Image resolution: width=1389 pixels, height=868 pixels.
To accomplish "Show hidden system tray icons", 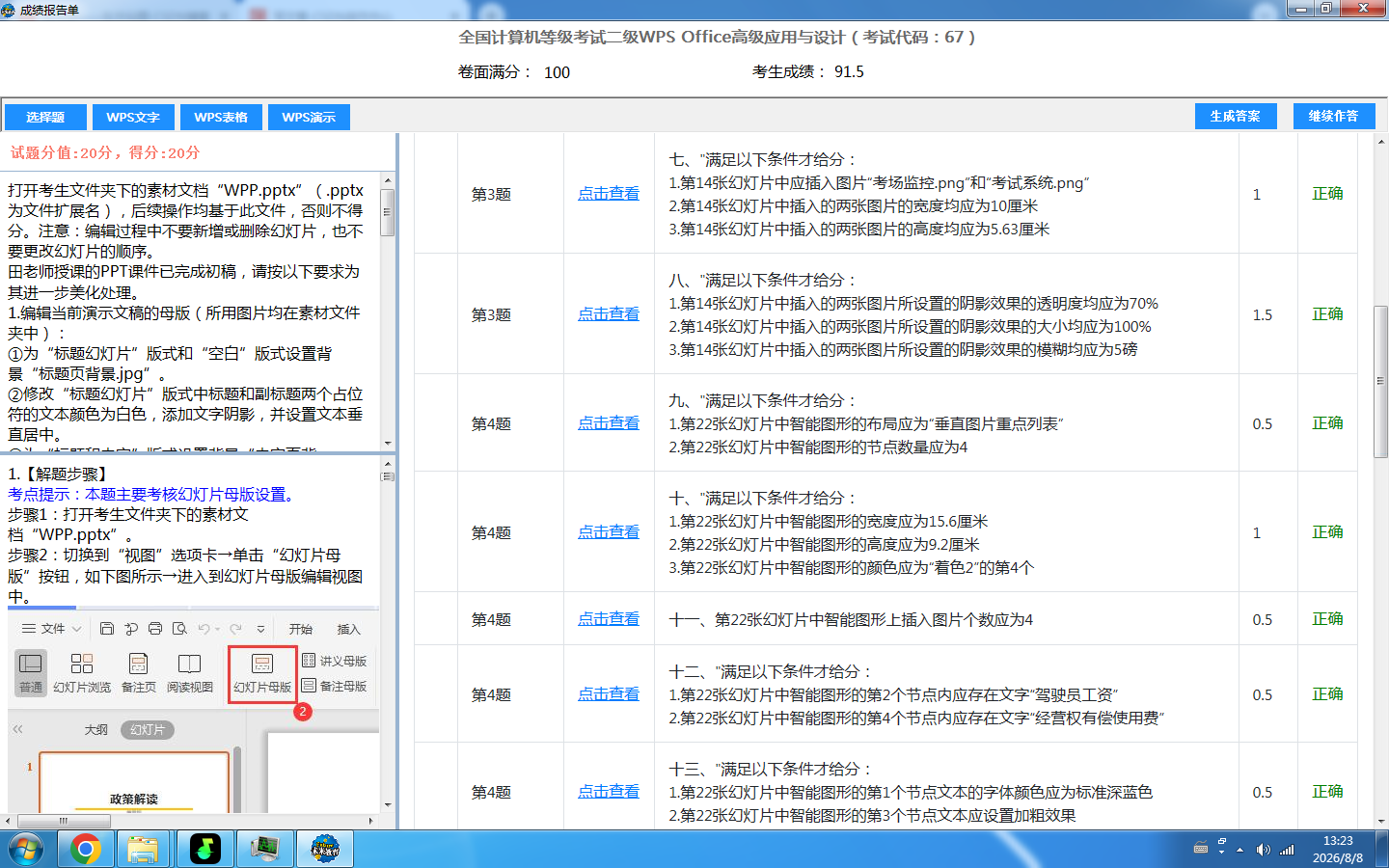I will (x=1240, y=850).
